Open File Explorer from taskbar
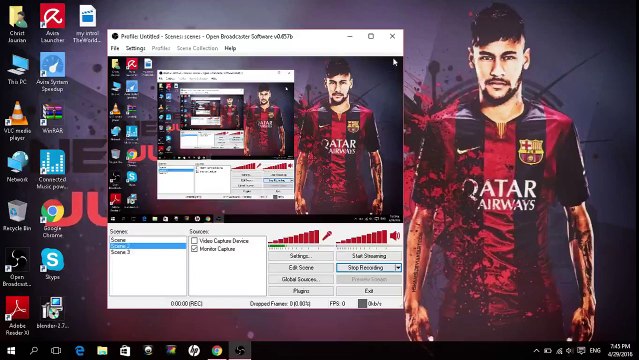639x360 pixels. point(102,351)
